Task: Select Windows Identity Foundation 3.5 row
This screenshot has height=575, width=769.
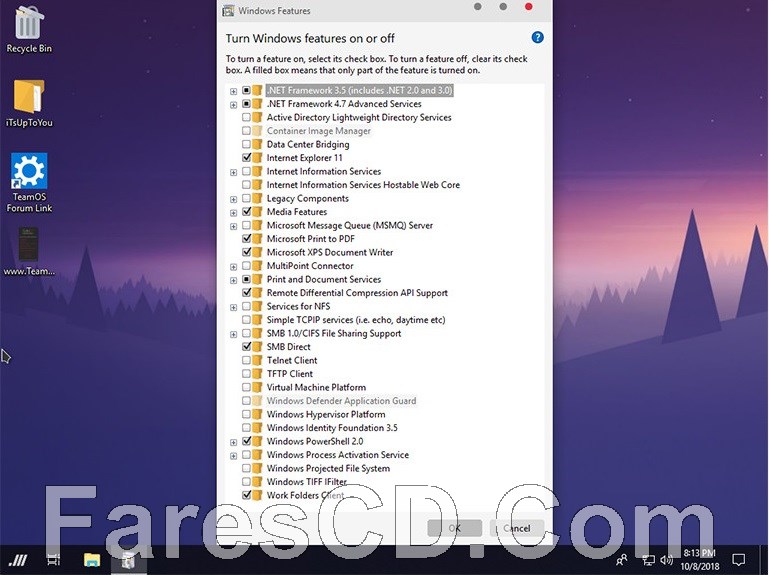Action: click(332, 428)
